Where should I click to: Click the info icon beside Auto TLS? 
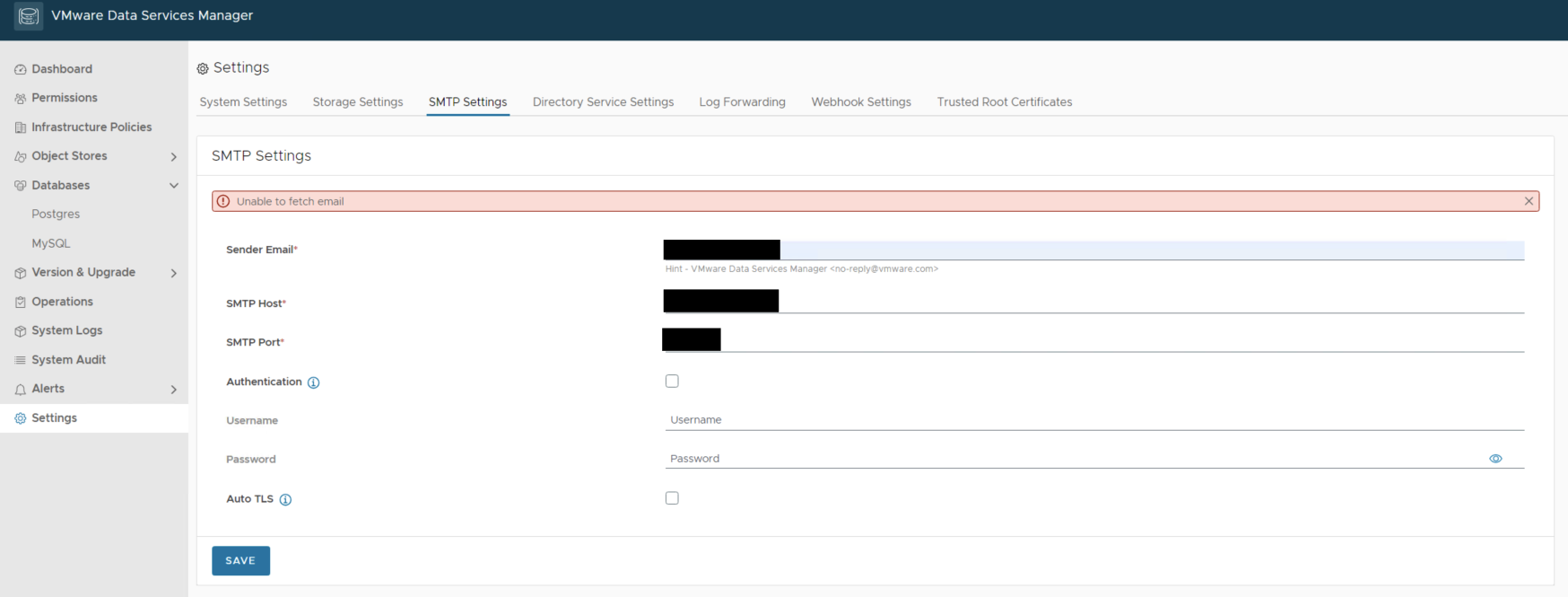[x=285, y=500]
